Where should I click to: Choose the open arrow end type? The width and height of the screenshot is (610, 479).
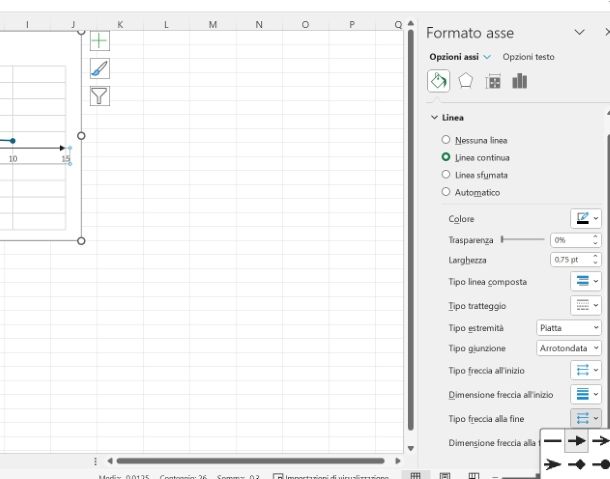(600, 441)
